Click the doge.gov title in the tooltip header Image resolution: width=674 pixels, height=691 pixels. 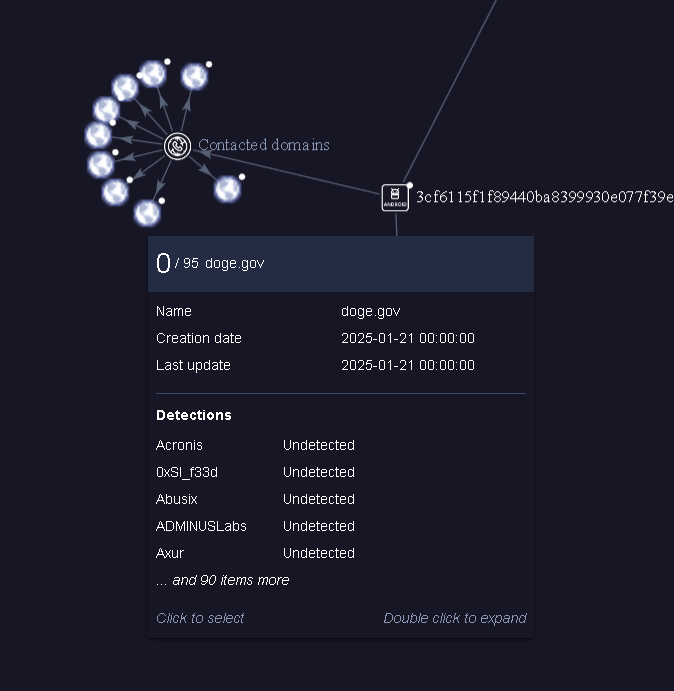[235, 264]
